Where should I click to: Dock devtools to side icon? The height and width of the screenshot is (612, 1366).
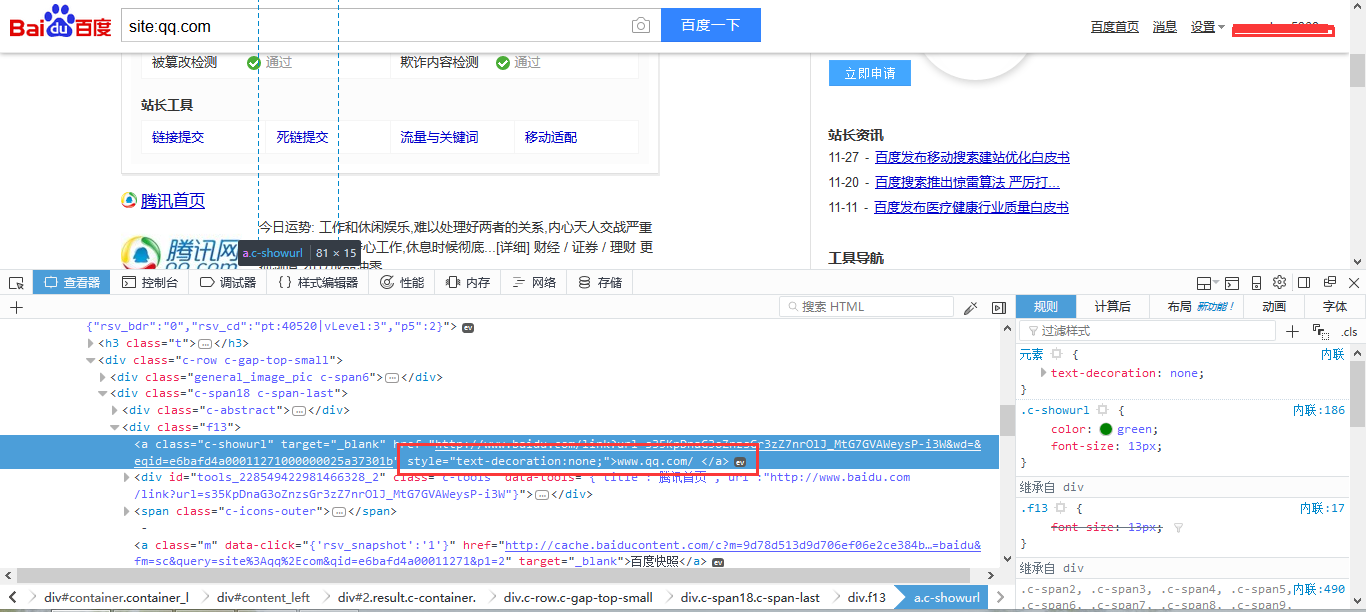[1304, 283]
